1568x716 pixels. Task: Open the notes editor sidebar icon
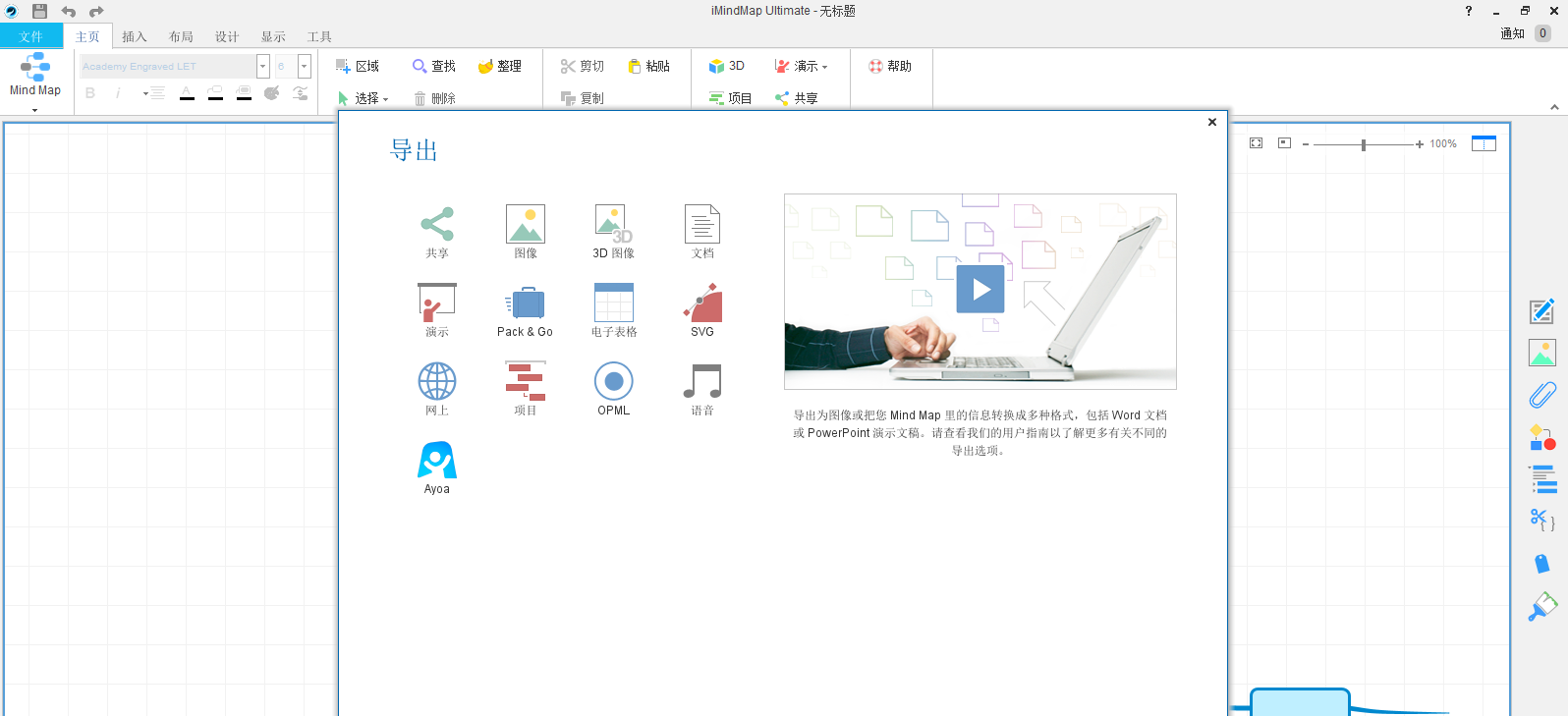tap(1542, 311)
